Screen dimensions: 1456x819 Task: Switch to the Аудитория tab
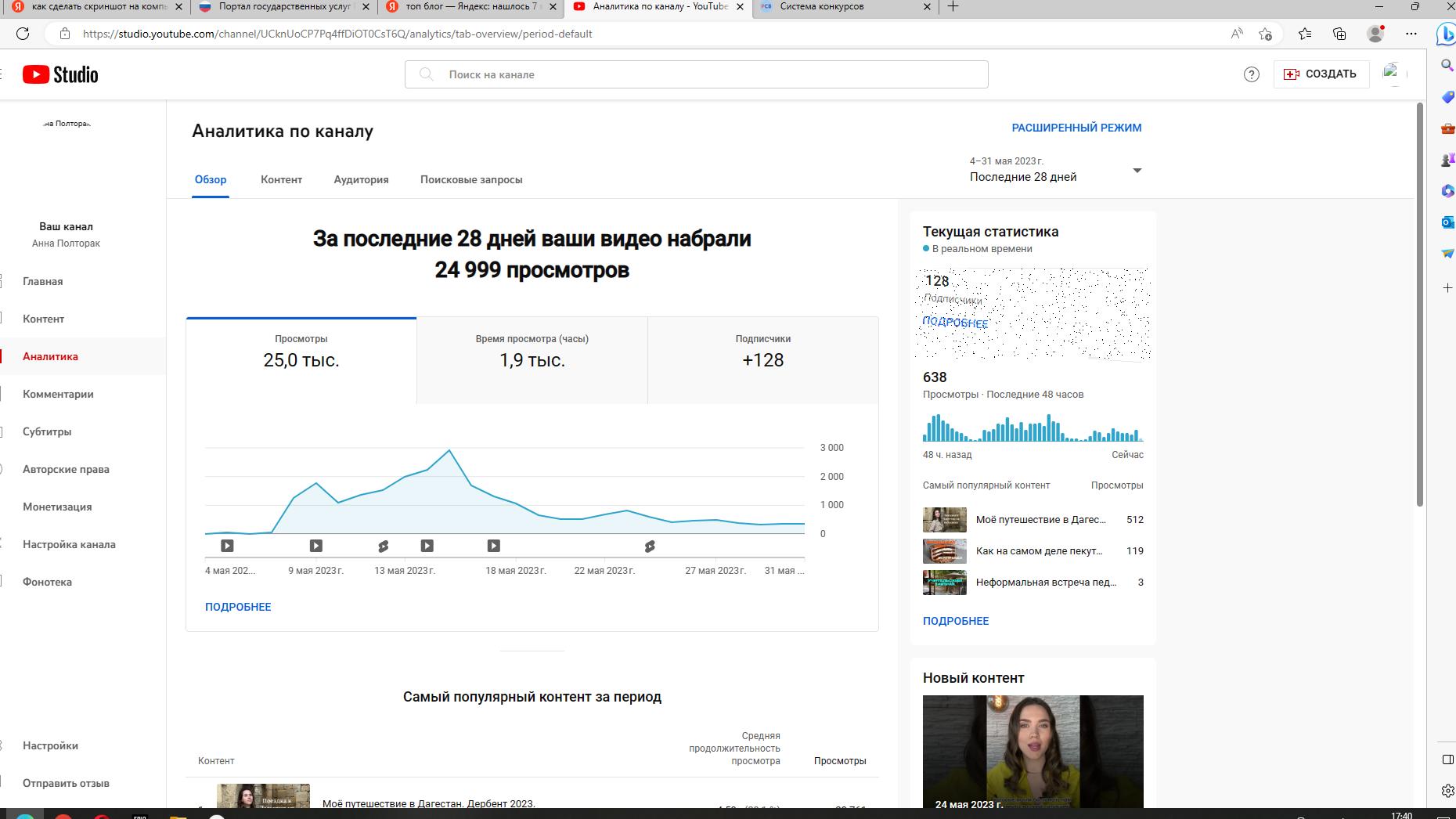point(361,179)
